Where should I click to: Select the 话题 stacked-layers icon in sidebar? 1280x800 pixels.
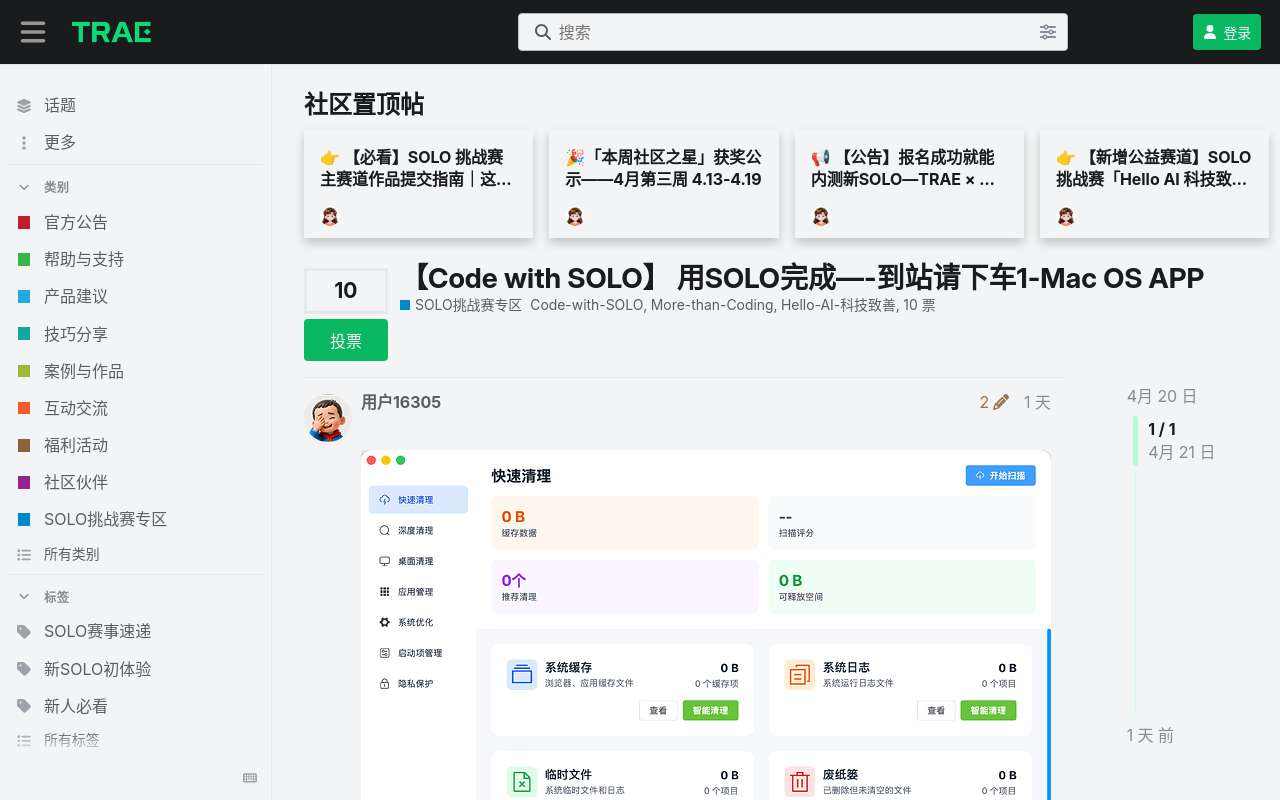click(x=24, y=105)
